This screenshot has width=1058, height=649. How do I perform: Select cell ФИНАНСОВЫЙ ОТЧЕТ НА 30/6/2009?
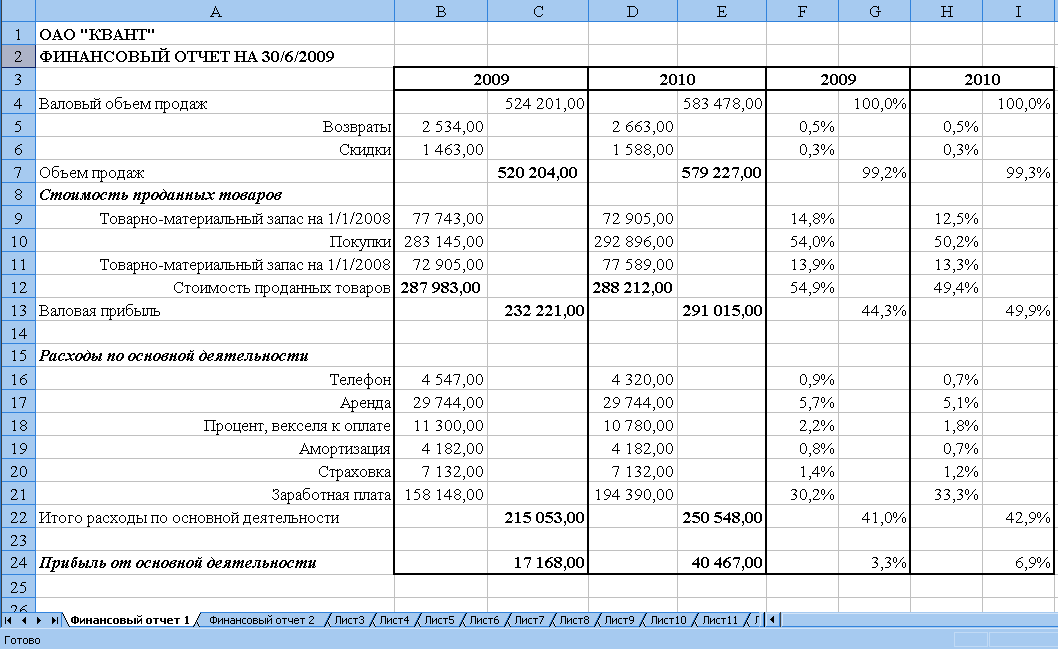click(215, 56)
